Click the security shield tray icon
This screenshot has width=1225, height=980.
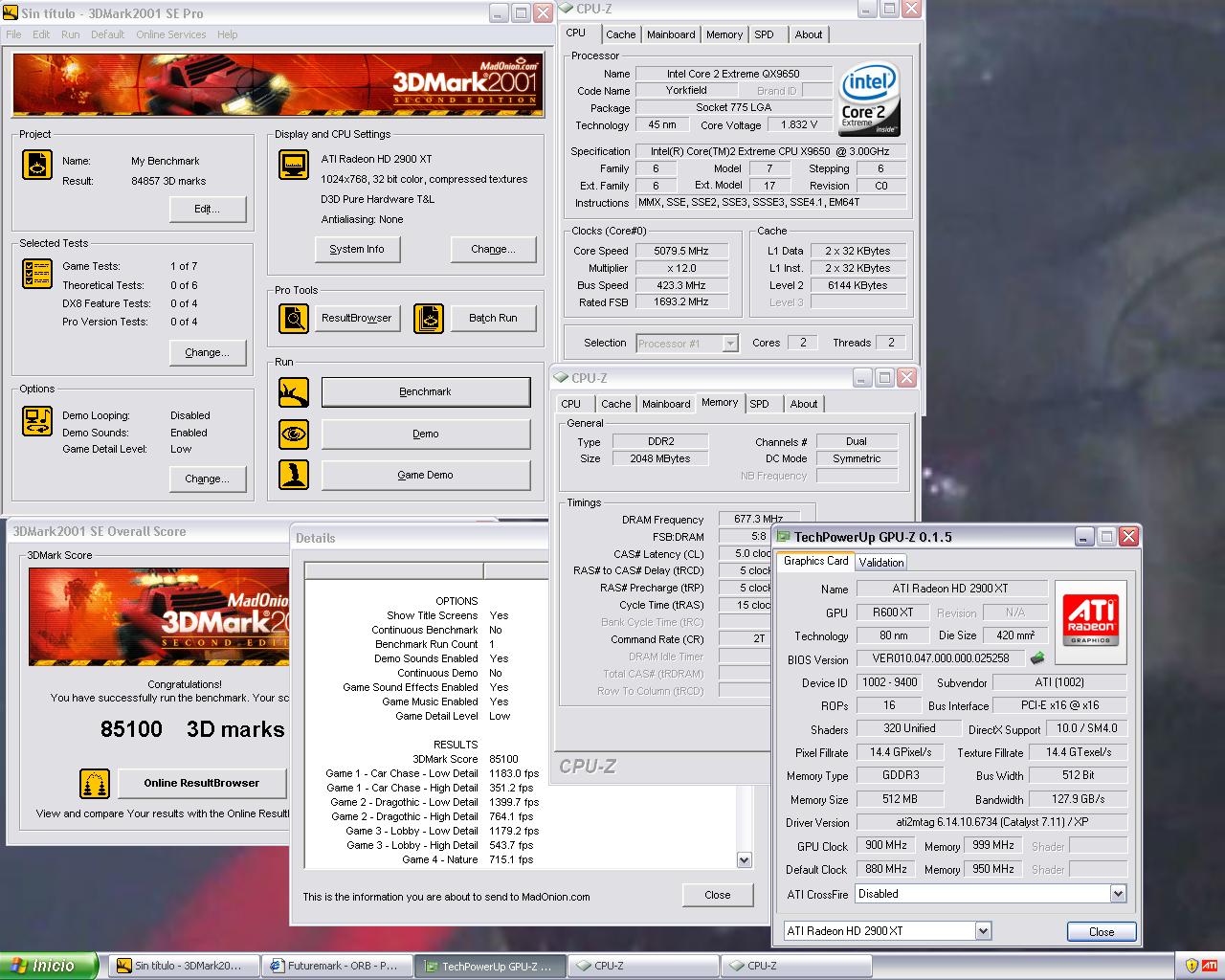[x=1191, y=966]
